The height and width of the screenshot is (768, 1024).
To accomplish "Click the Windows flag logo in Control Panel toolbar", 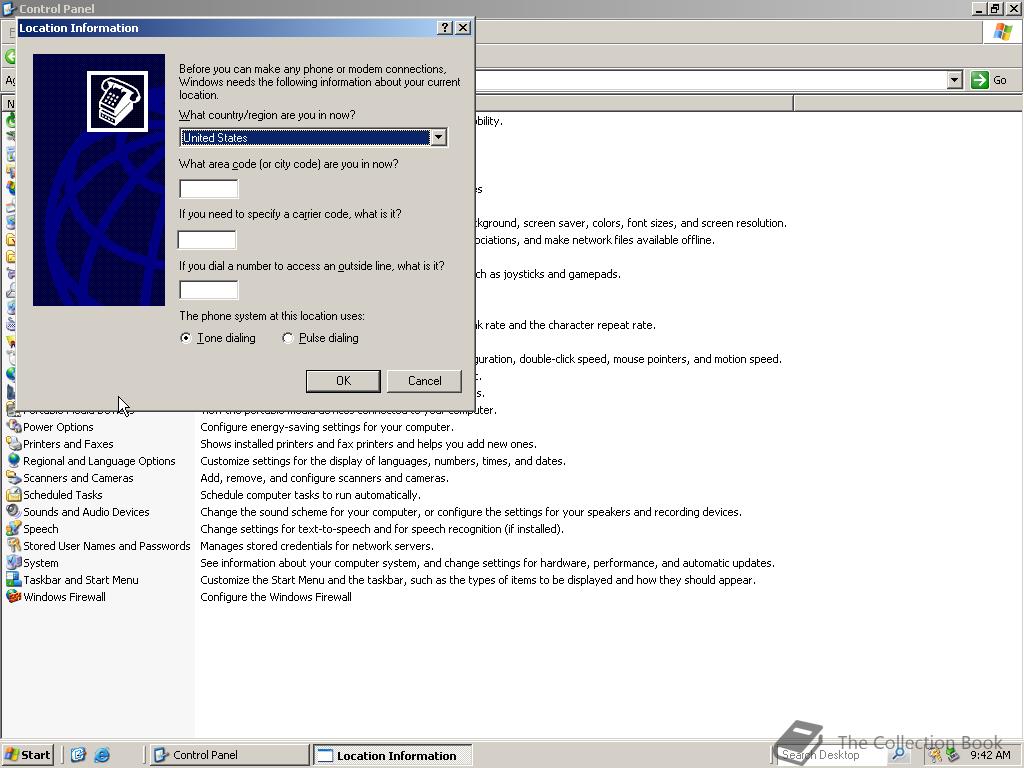I will tap(1002, 32).
